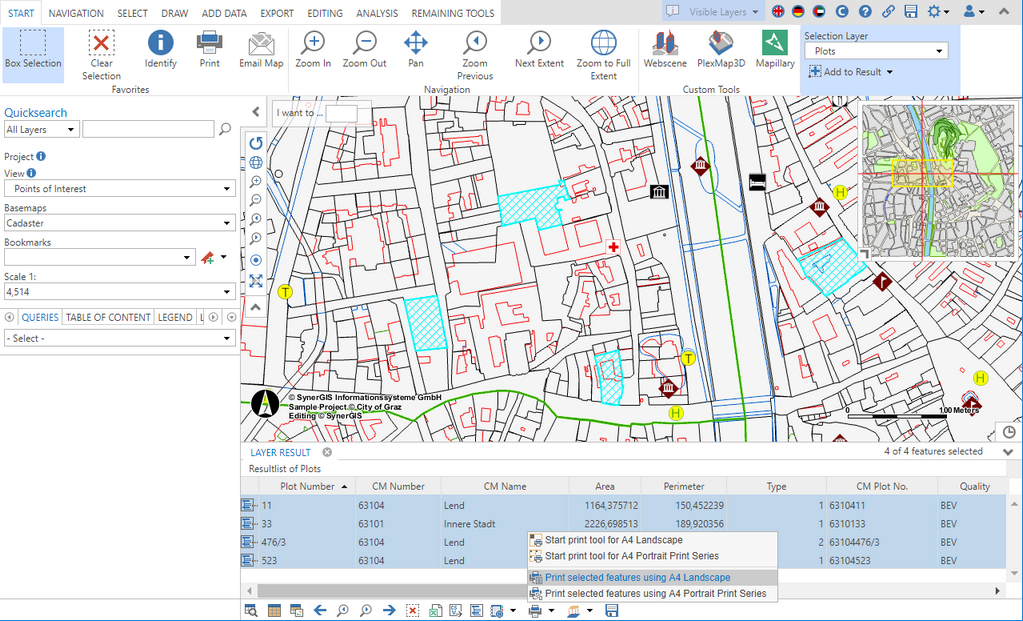Click the Add to Result button
Viewport: 1023px width, 621px height.
(x=852, y=72)
